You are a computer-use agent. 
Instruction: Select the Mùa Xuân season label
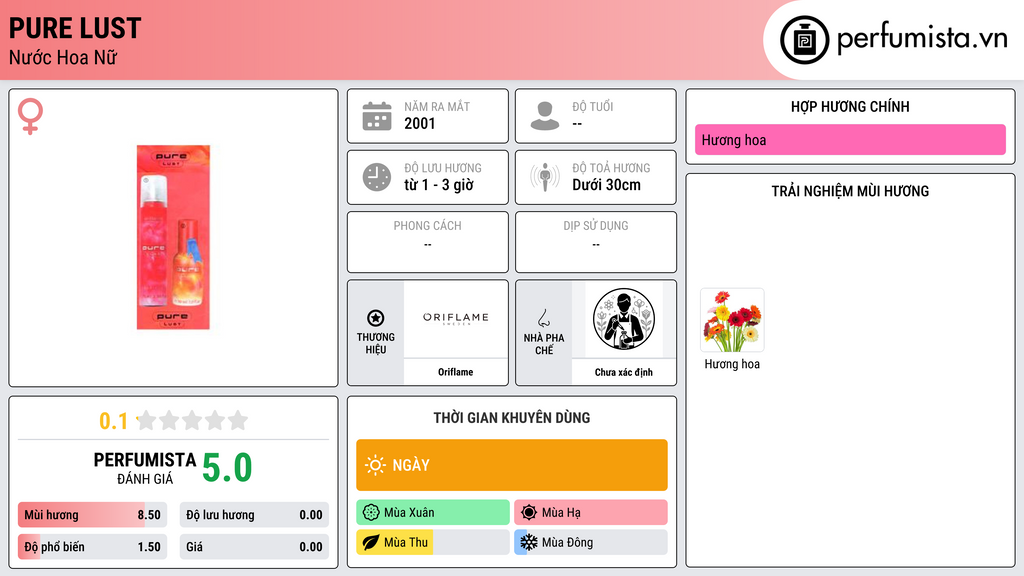coord(409,513)
